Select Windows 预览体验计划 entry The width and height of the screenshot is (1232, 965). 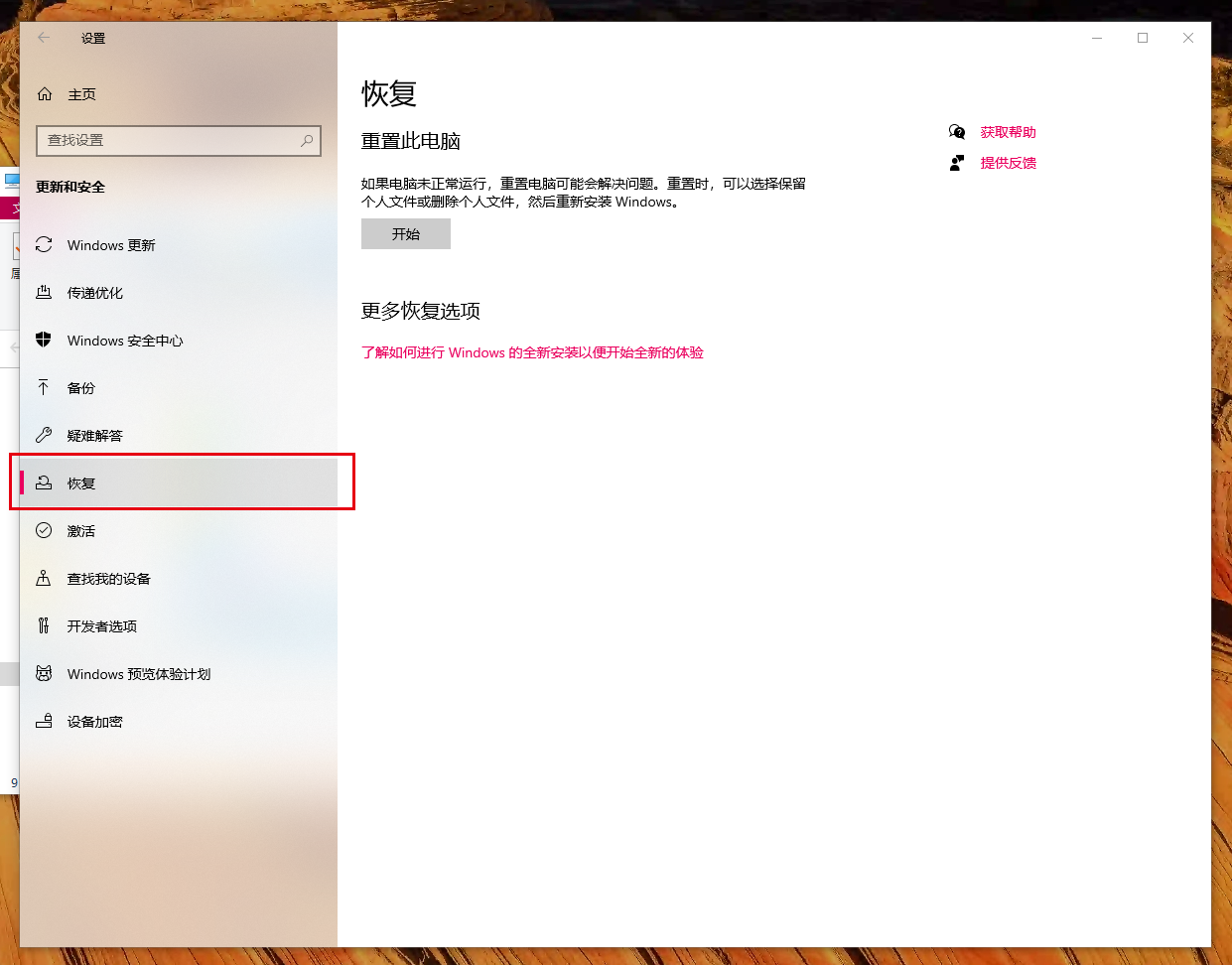coord(179,674)
